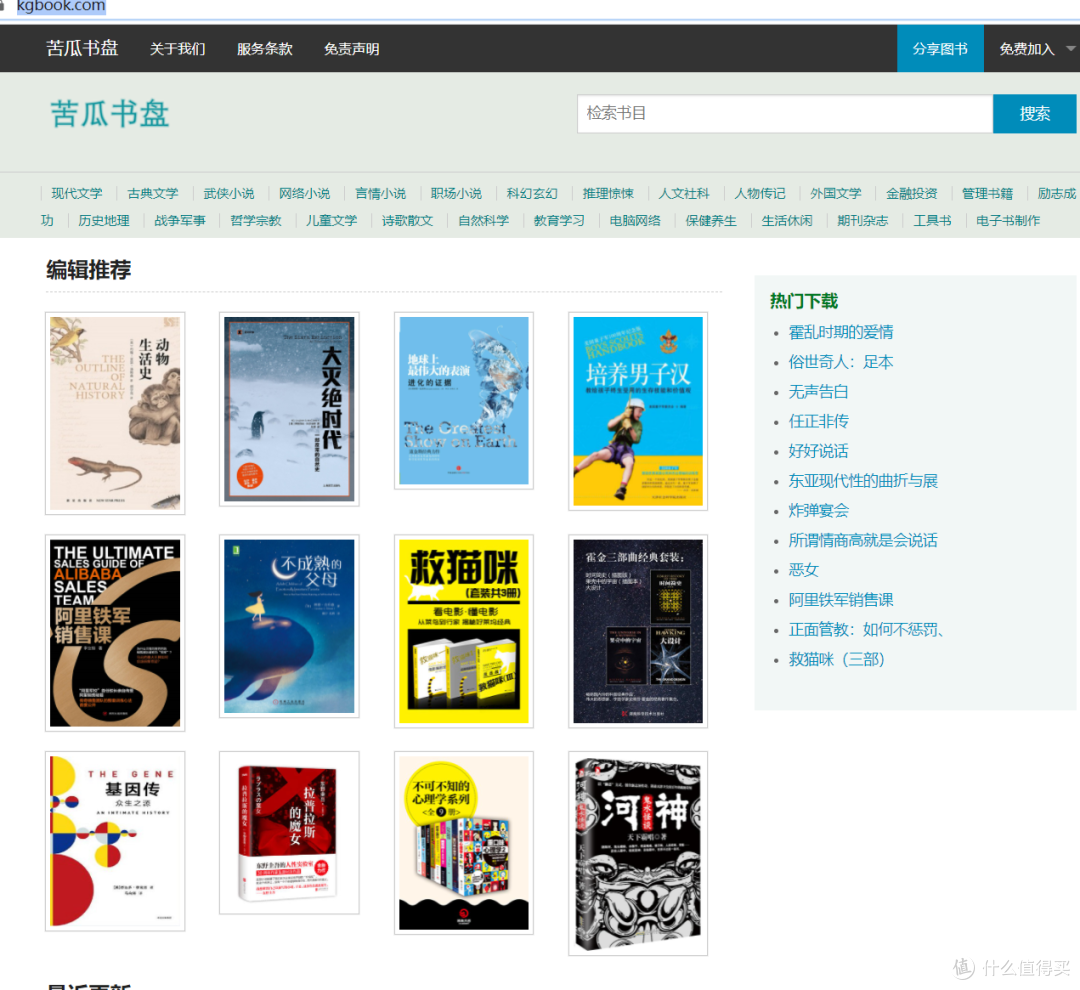Open the 基因传 book cover

point(115,841)
